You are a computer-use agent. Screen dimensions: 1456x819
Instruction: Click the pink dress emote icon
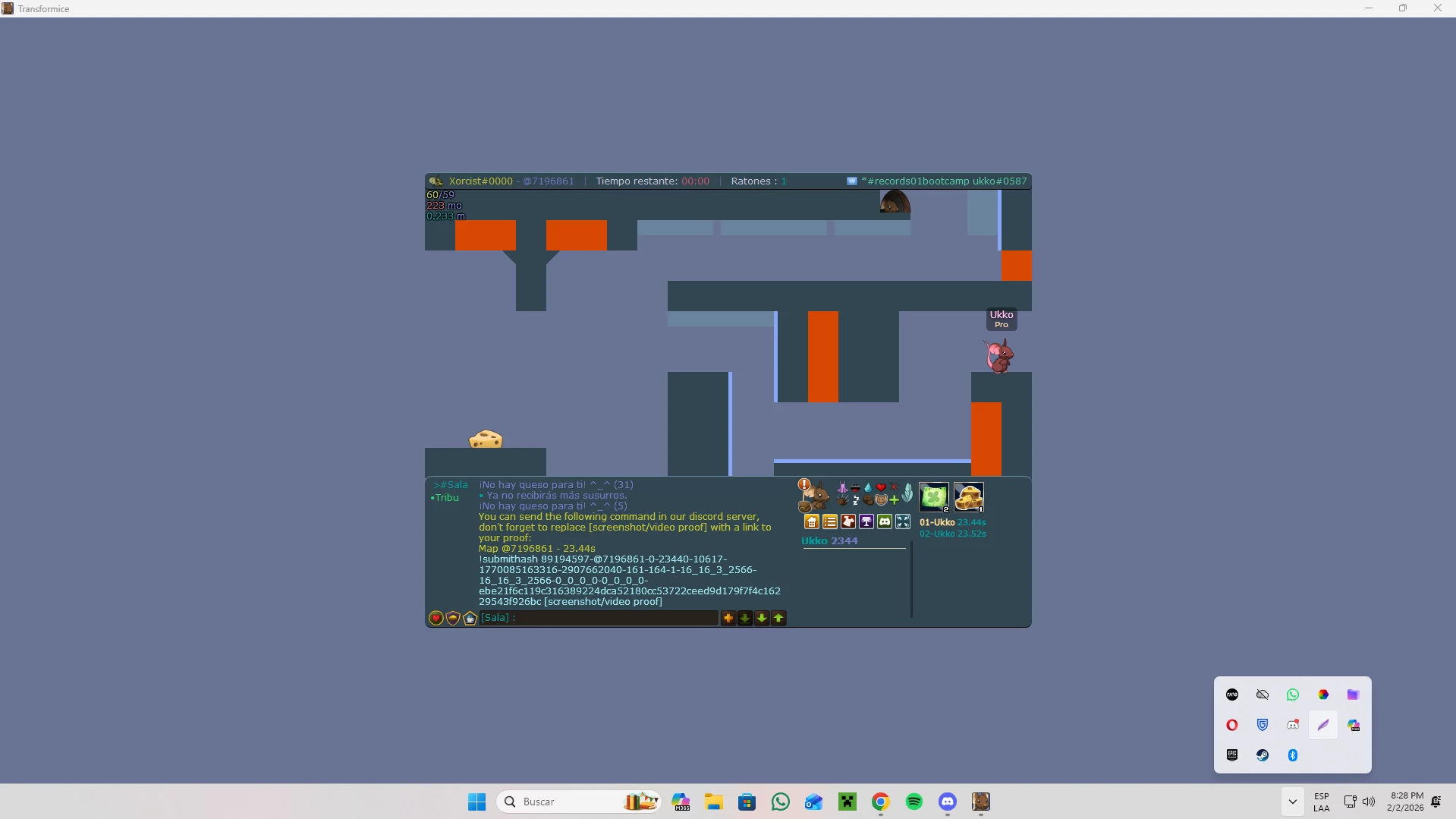(x=843, y=488)
